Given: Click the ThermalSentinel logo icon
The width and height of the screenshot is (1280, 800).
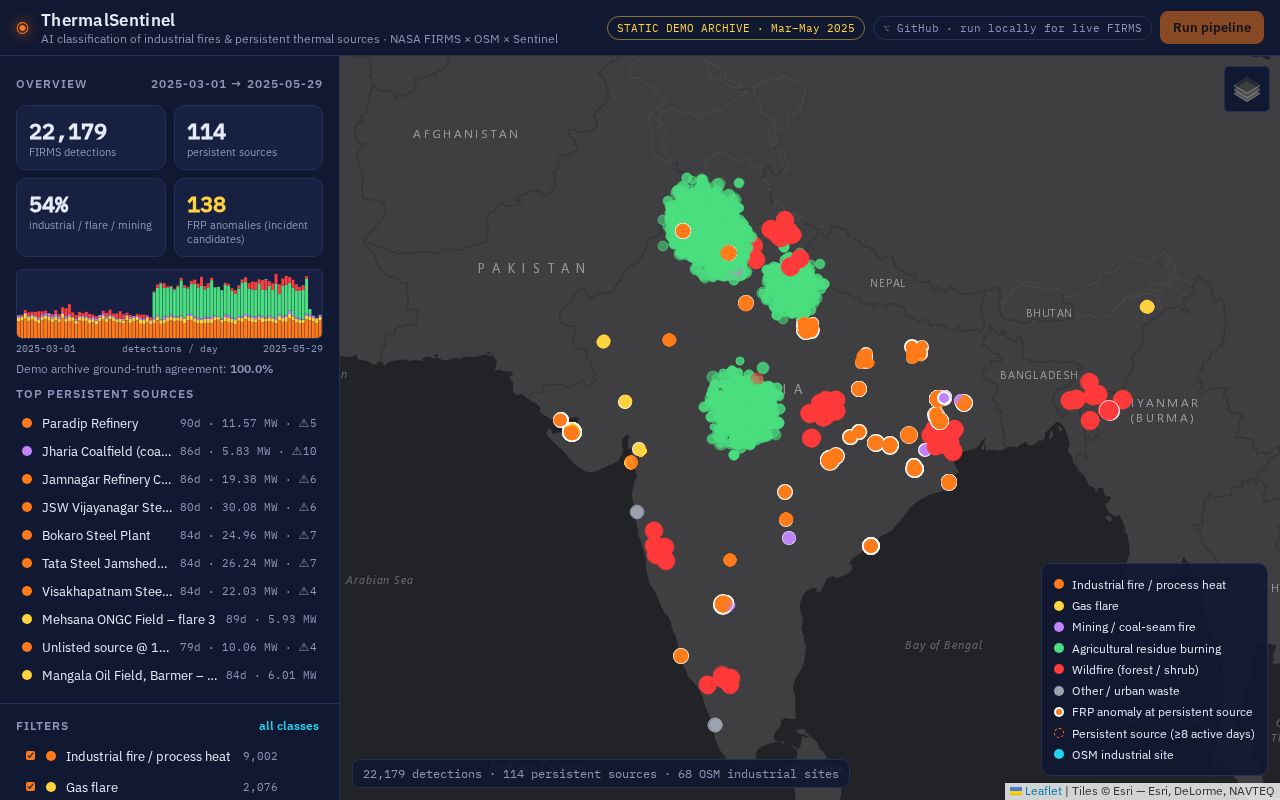Looking at the screenshot, I should (22, 28).
